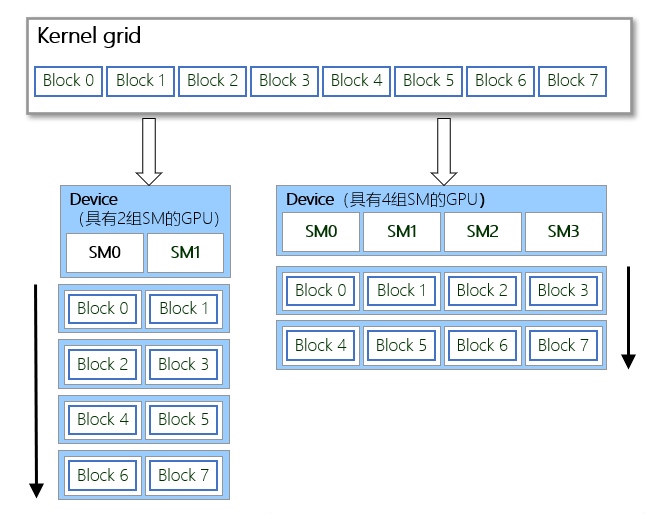Select Block 3 in the Kernel grid row
The width and height of the screenshot is (659, 519).
pos(285,81)
